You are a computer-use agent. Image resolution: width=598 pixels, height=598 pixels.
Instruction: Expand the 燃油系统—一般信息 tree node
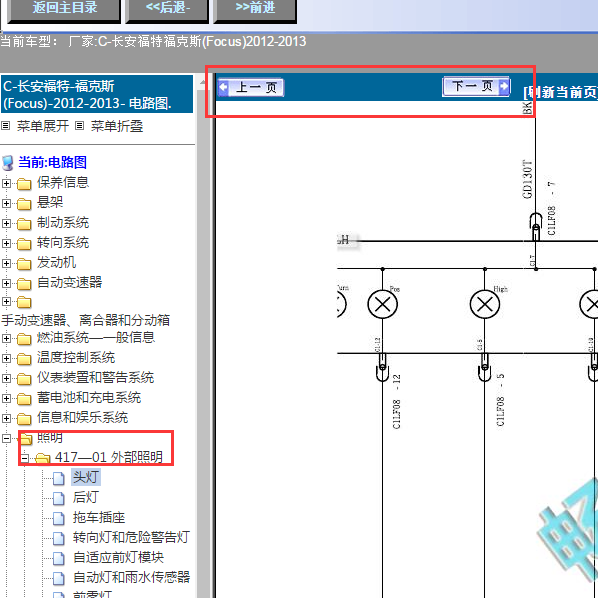pyautogui.click(x=6, y=338)
